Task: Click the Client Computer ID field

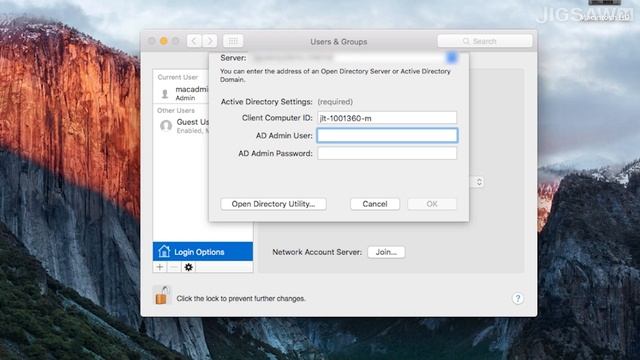Action: point(387,118)
